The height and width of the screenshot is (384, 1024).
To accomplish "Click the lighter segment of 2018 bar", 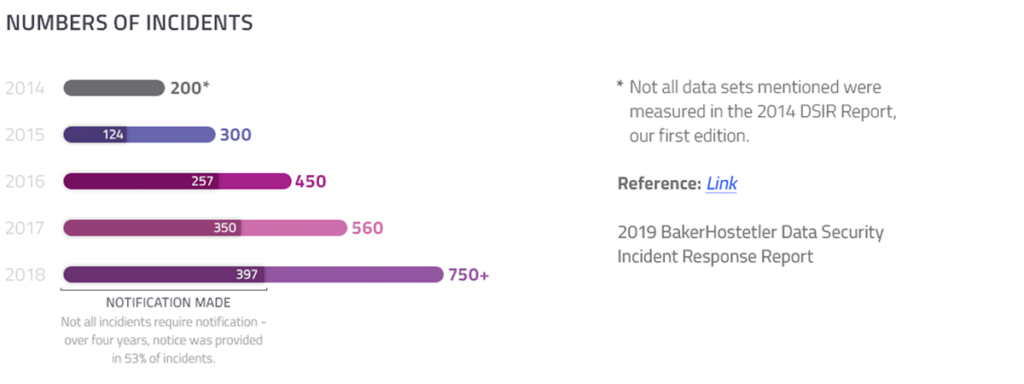I will coord(354,274).
